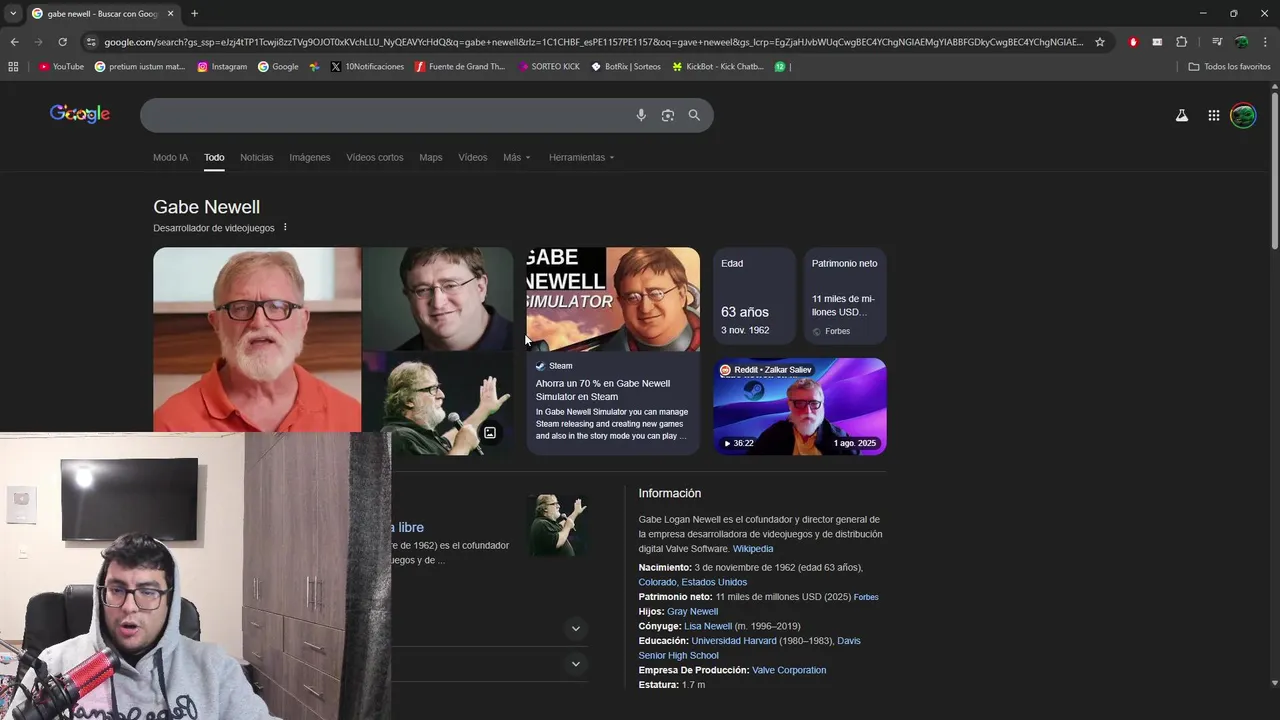The height and width of the screenshot is (720, 1280).
Task: Open the BotRix | Sorteos bookmark
Action: click(626, 67)
